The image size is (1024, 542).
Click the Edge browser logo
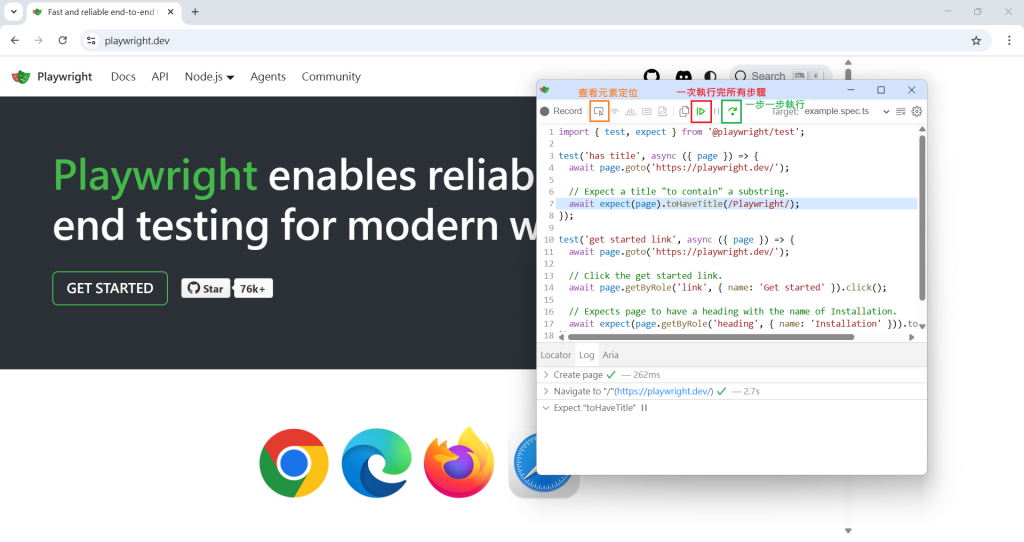pos(377,463)
